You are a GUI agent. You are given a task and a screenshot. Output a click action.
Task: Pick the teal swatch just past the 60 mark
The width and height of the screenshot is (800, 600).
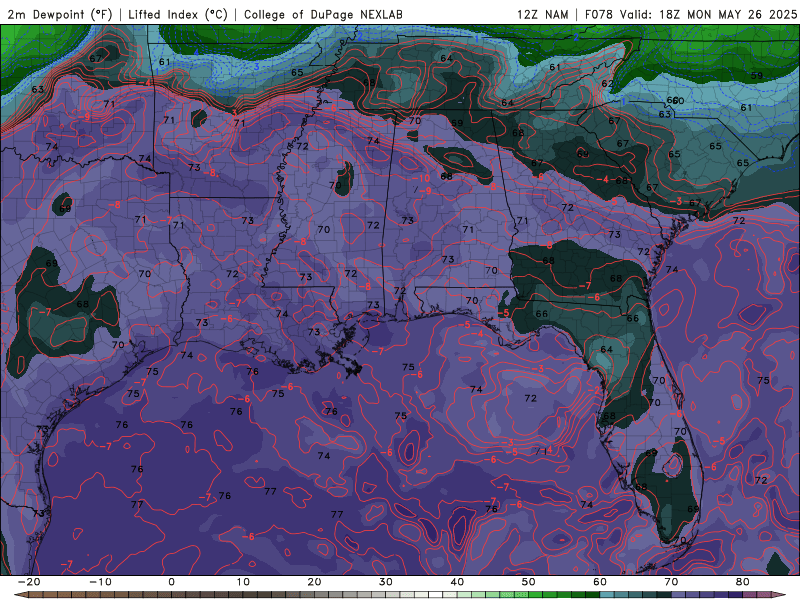(607, 595)
